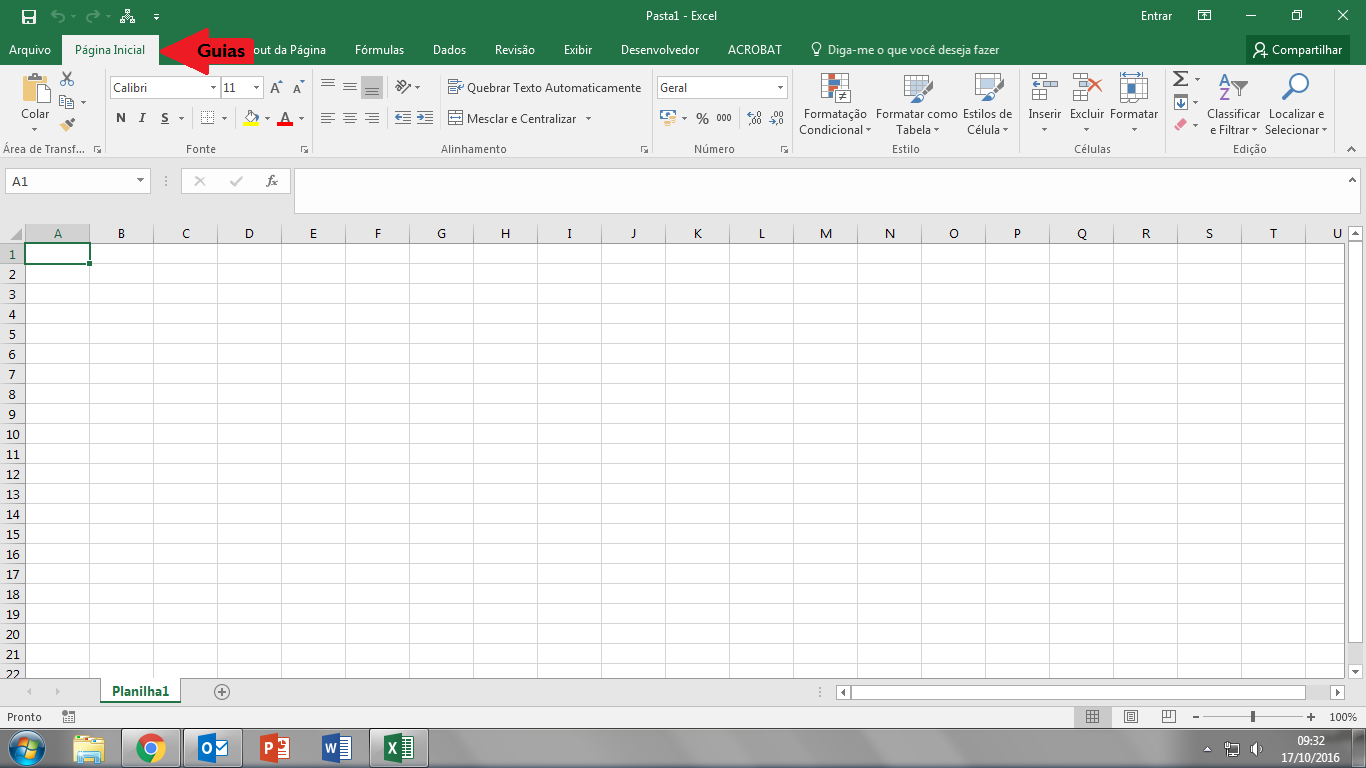Click the insert function fx icon
The width and height of the screenshot is (1366, 768).
(271, 181)
